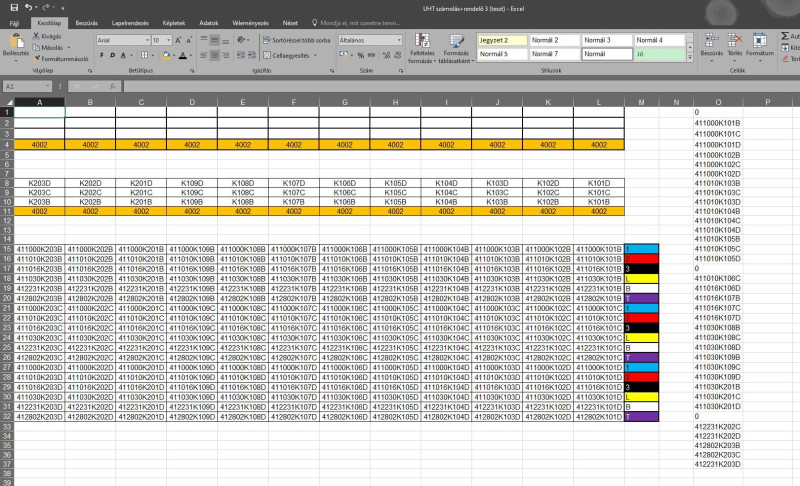Apply font color with the underlined A

click(x=183, y=55)
